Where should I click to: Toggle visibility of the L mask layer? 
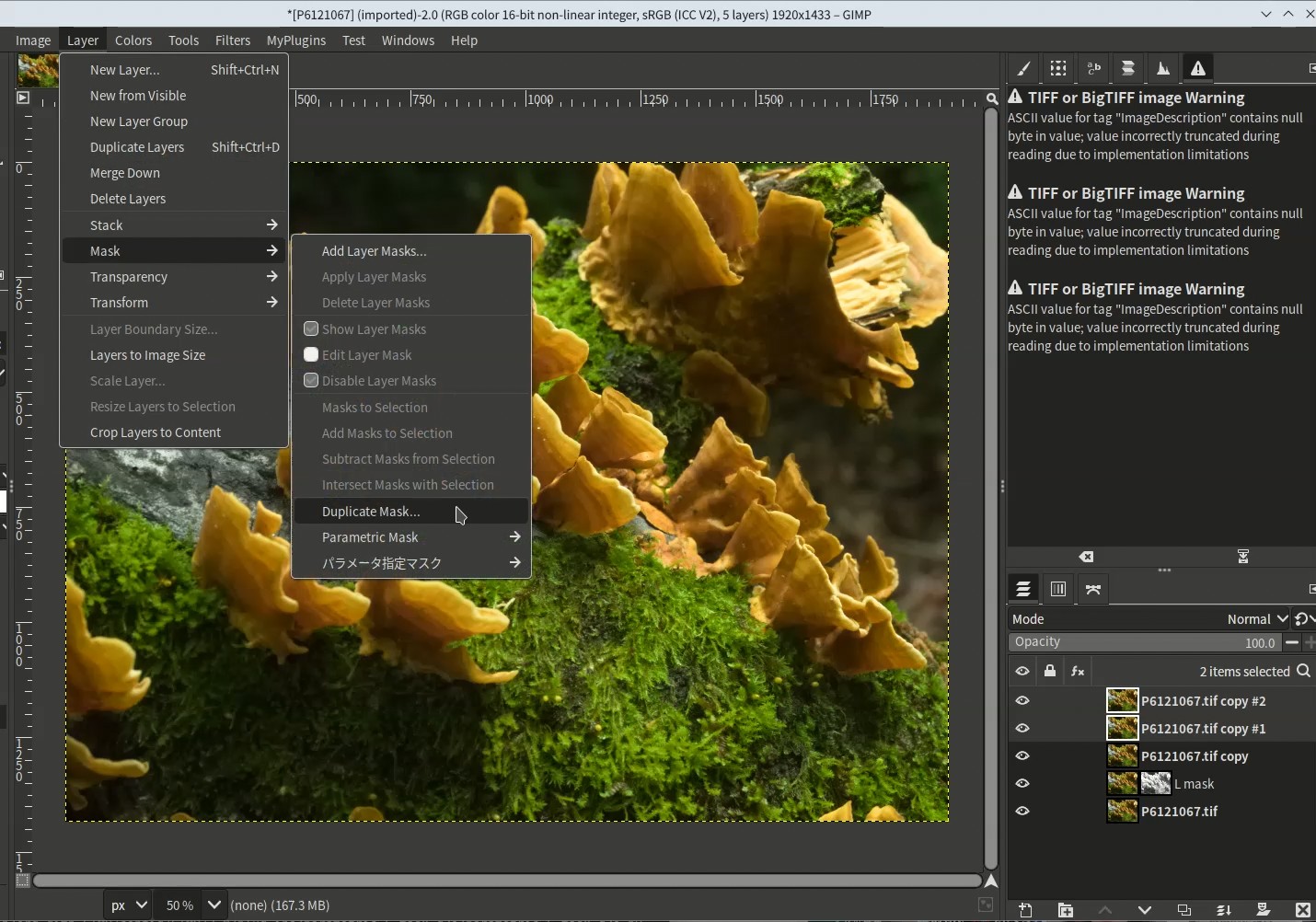1022,784
